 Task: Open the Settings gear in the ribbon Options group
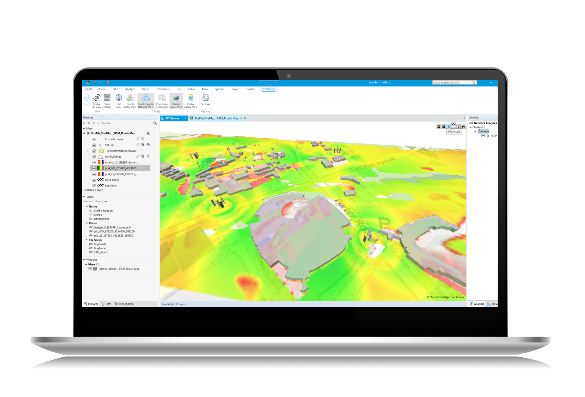point(205,98)
